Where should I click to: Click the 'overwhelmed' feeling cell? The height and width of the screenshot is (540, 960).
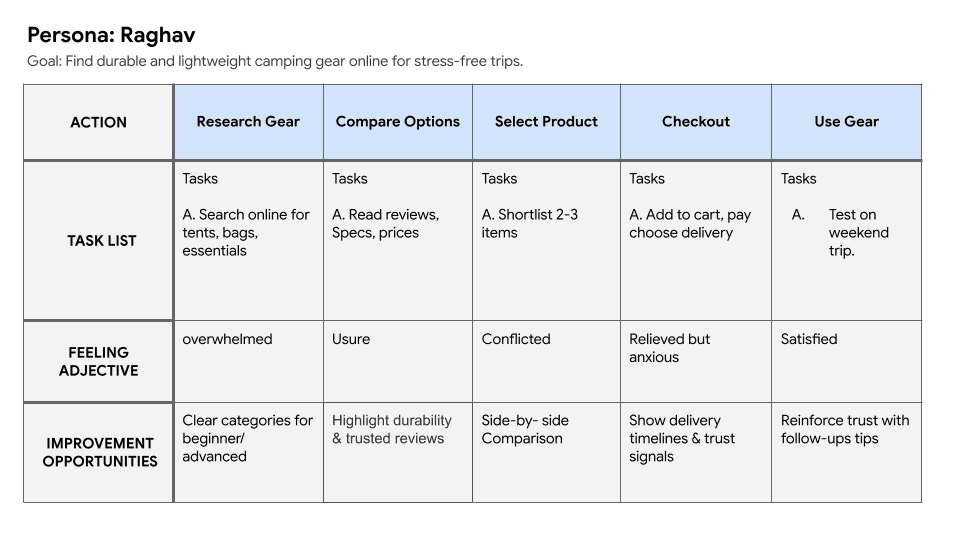point(227,339)
